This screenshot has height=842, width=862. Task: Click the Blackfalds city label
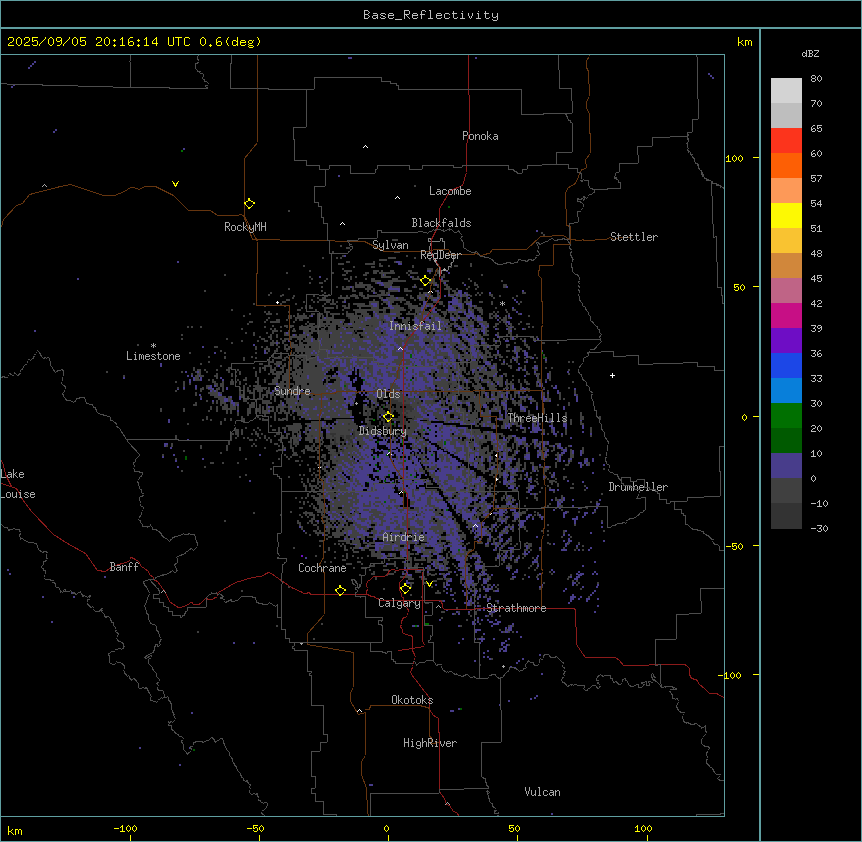tap(441, 223)
